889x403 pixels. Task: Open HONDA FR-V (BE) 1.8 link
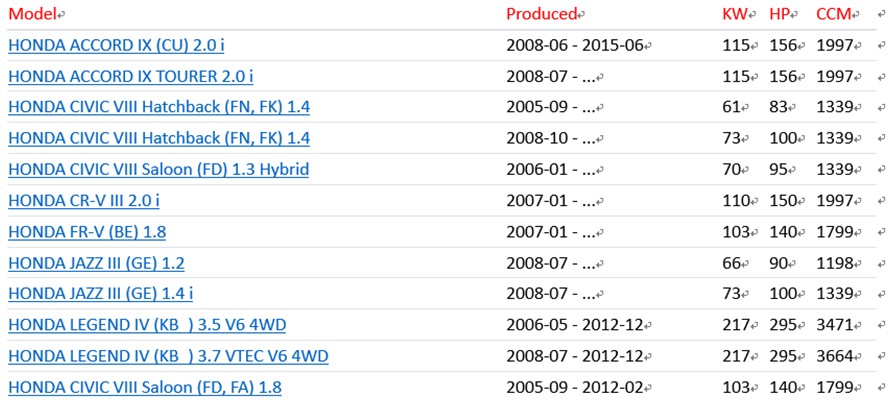(87, 232)
